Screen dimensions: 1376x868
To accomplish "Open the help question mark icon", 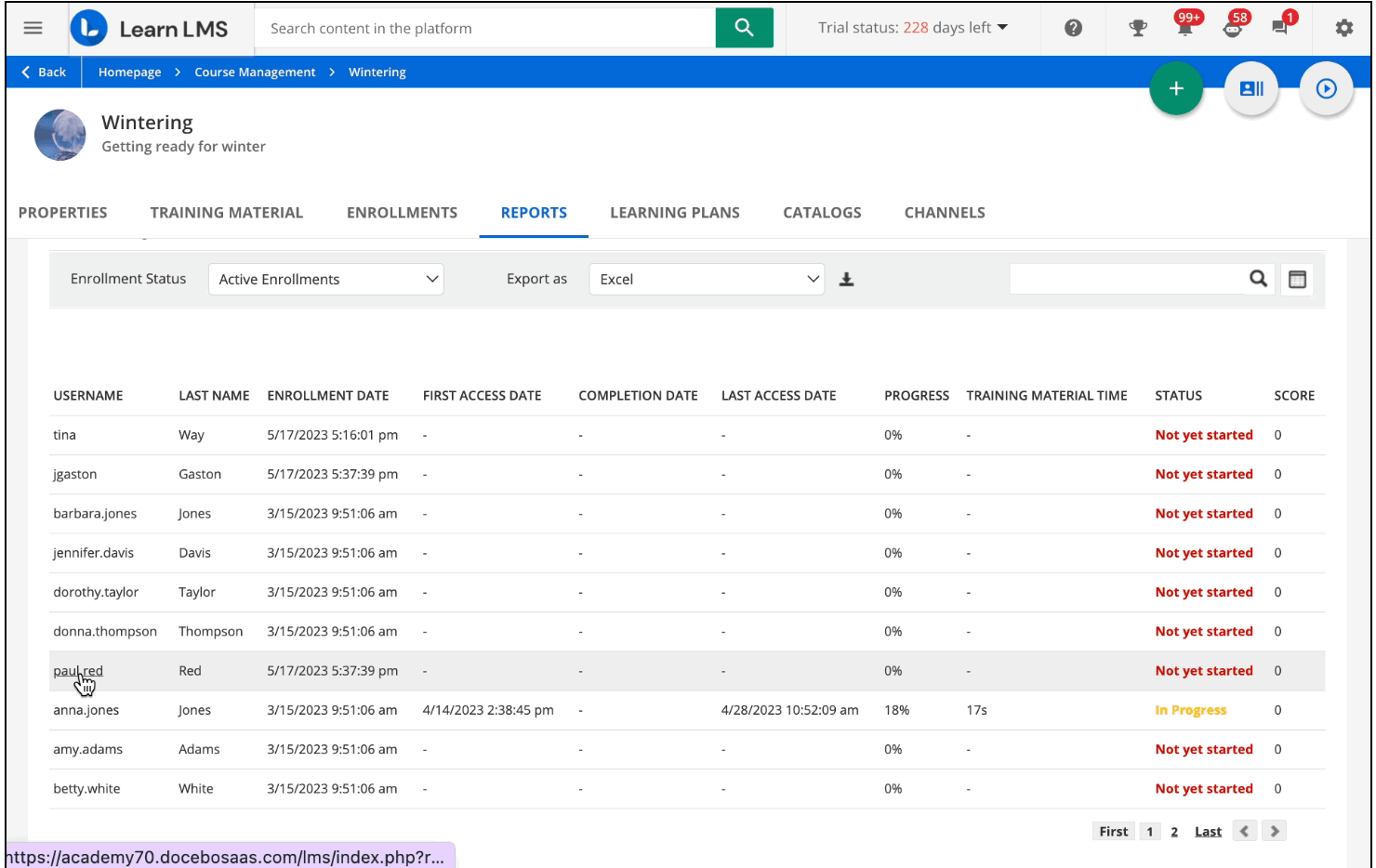I will point(1073,28).
